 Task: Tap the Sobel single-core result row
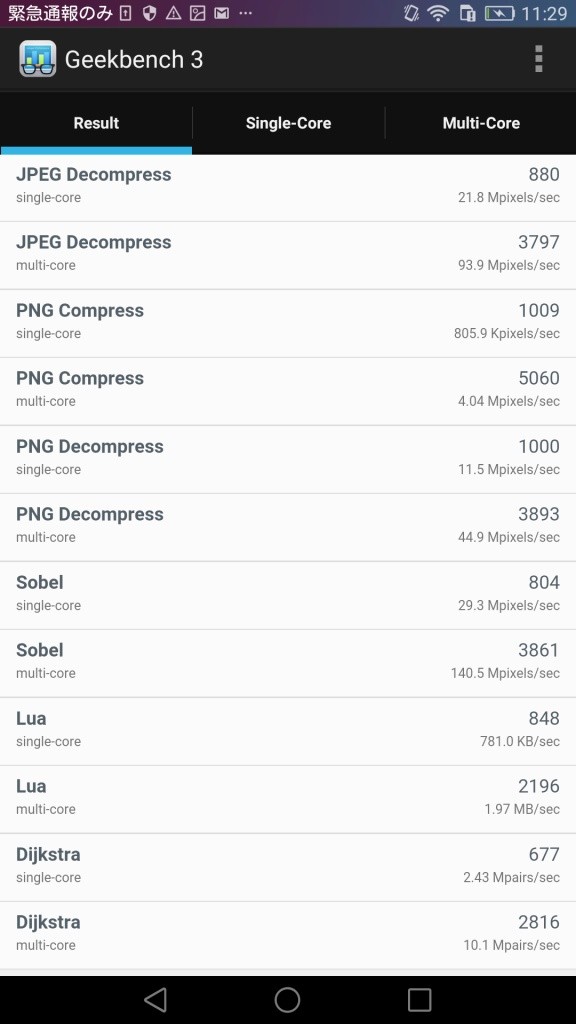pos(288,595)
